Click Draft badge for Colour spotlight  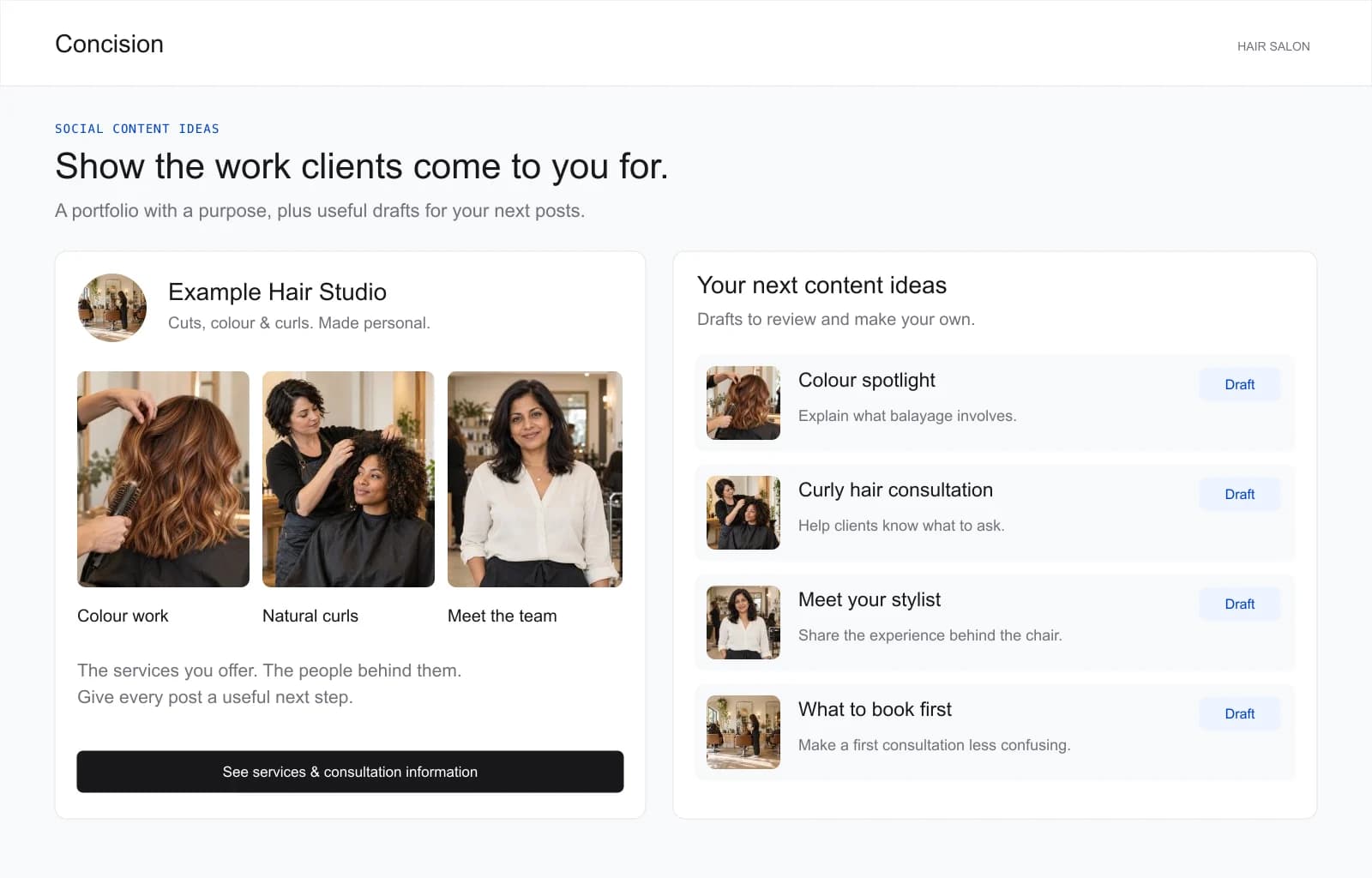pos(1239,384)
